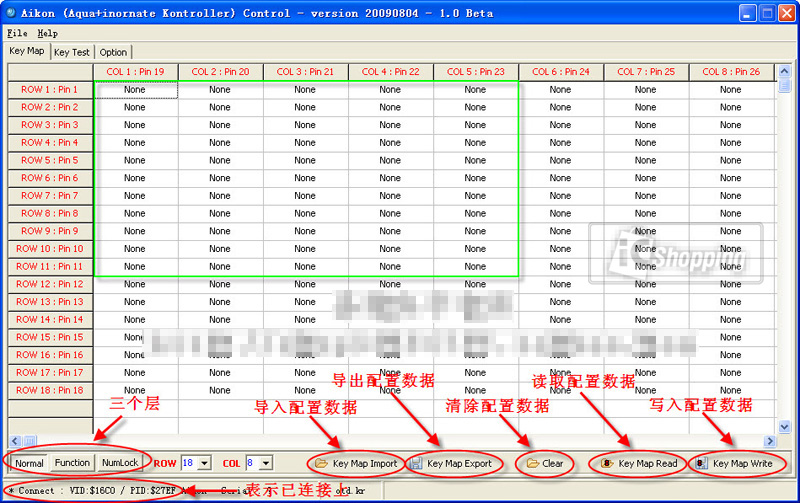The height and width of the screenshot is (503, 800).
Task: Select cell at ROW 1, COL 1
Action: [x=135, y=90]
